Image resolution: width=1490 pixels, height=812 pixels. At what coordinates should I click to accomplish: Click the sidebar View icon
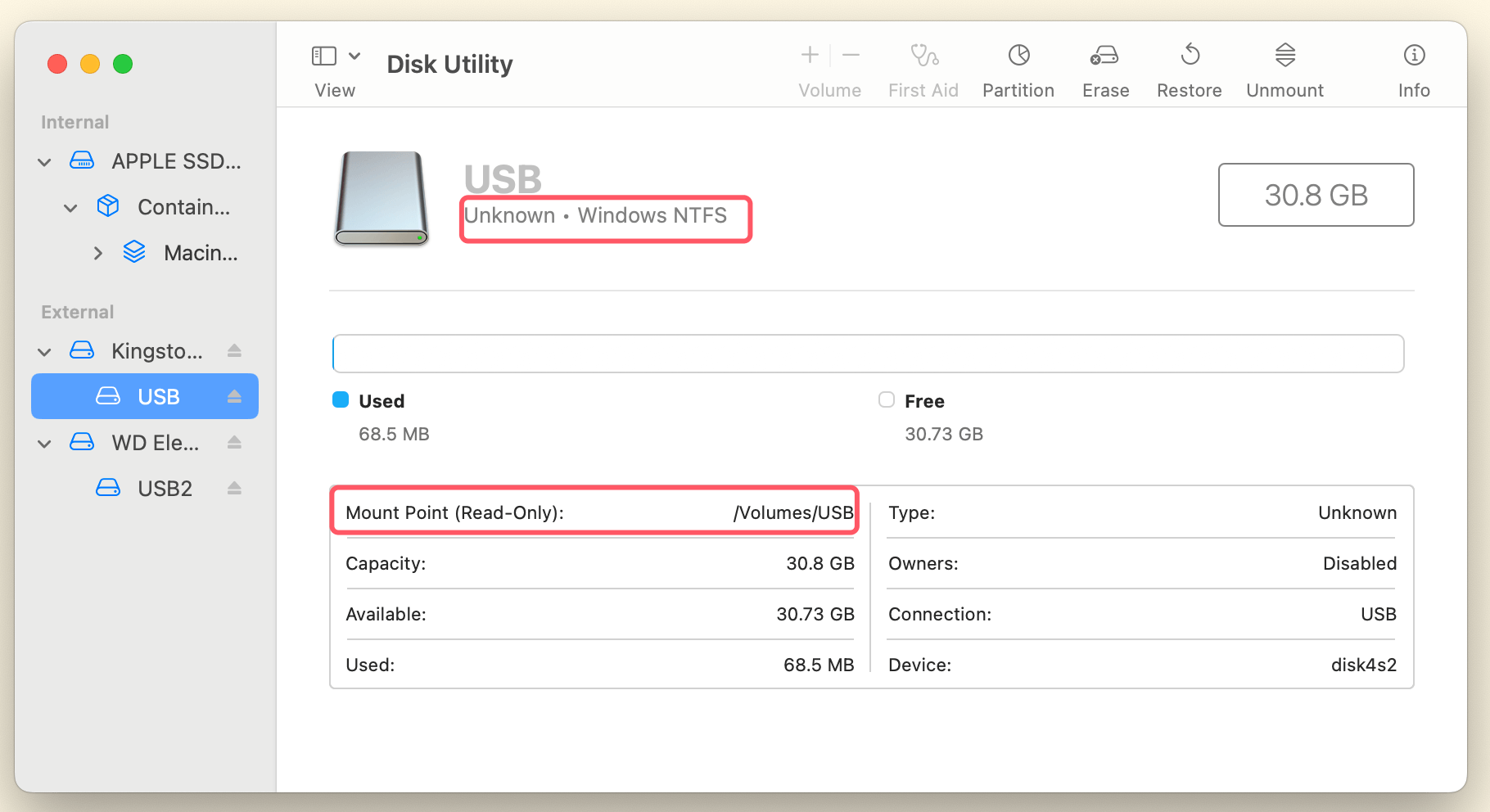pyautogui.click(x=324, y=56)
